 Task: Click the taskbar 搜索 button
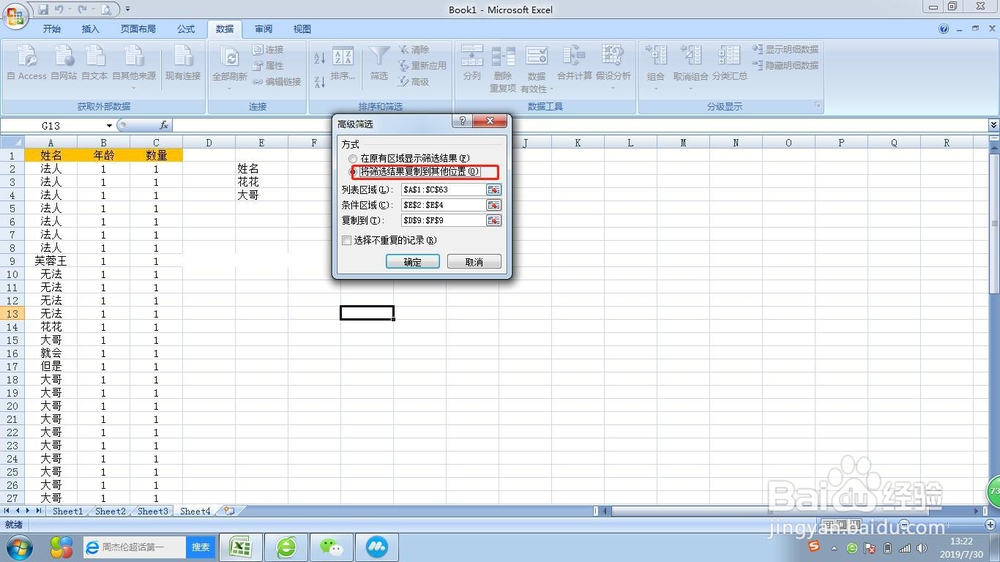[200, 547]
